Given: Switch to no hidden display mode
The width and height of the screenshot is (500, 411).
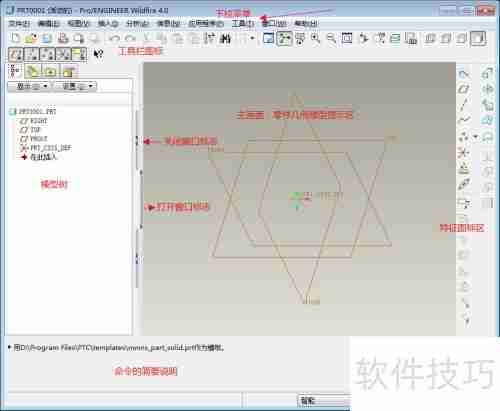Looking at the screenshot, I should pyautogui.click(x=462, y=39).
